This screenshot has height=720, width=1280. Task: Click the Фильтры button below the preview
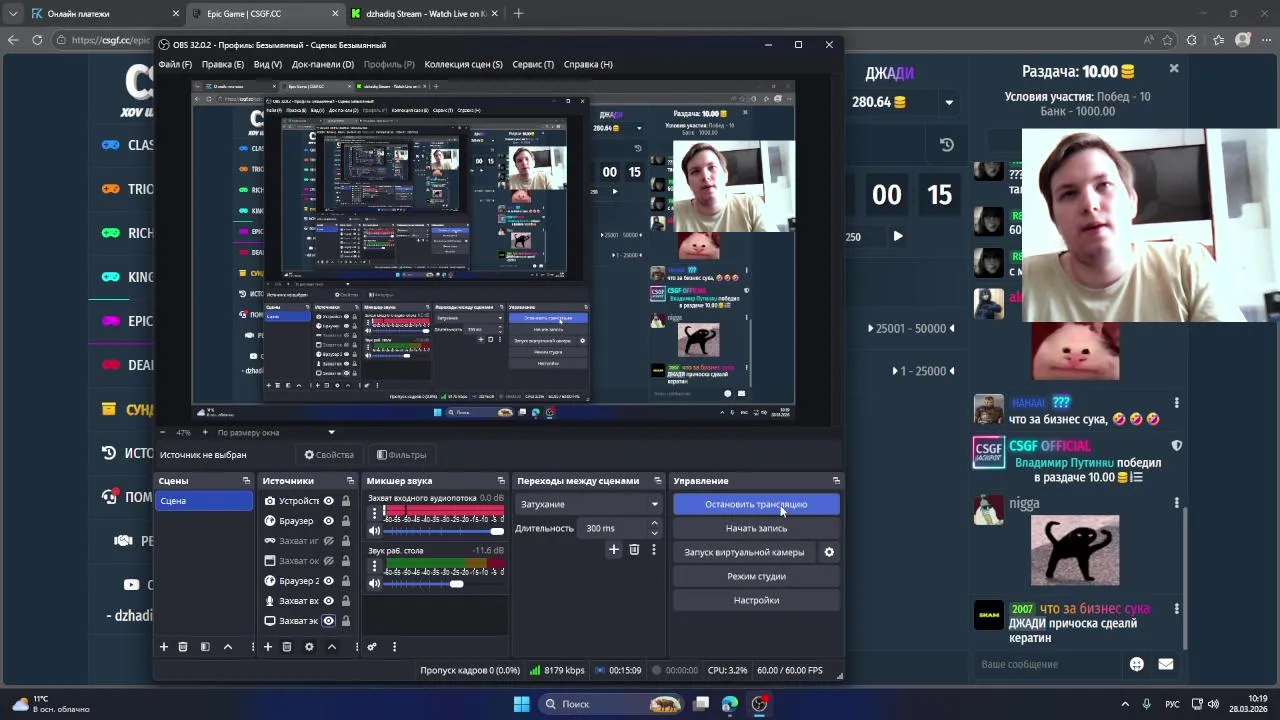[x=400, y=455]
